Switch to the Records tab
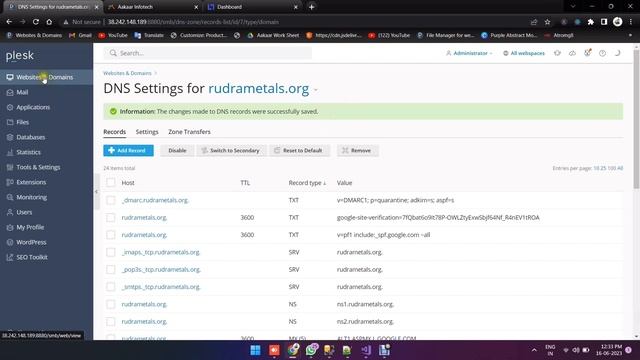Image resolution: width=640 pixels, height=360 pixels. 114,132
